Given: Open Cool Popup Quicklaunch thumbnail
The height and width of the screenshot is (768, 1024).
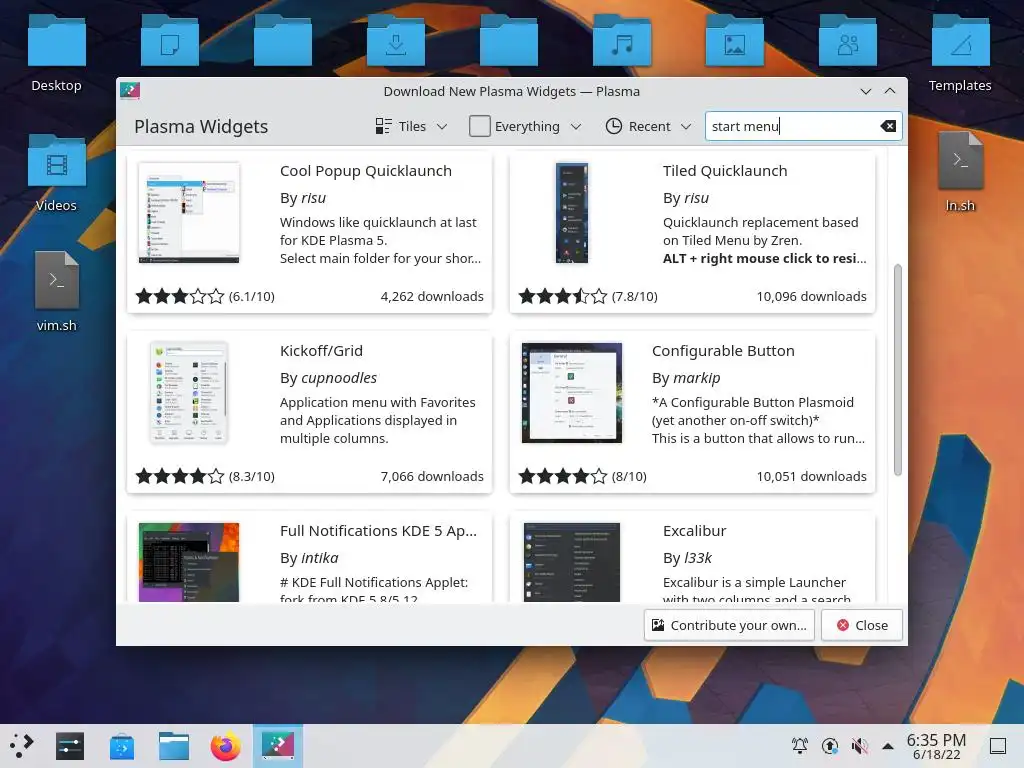Looking at the screenshot, I should pos(189,213).
